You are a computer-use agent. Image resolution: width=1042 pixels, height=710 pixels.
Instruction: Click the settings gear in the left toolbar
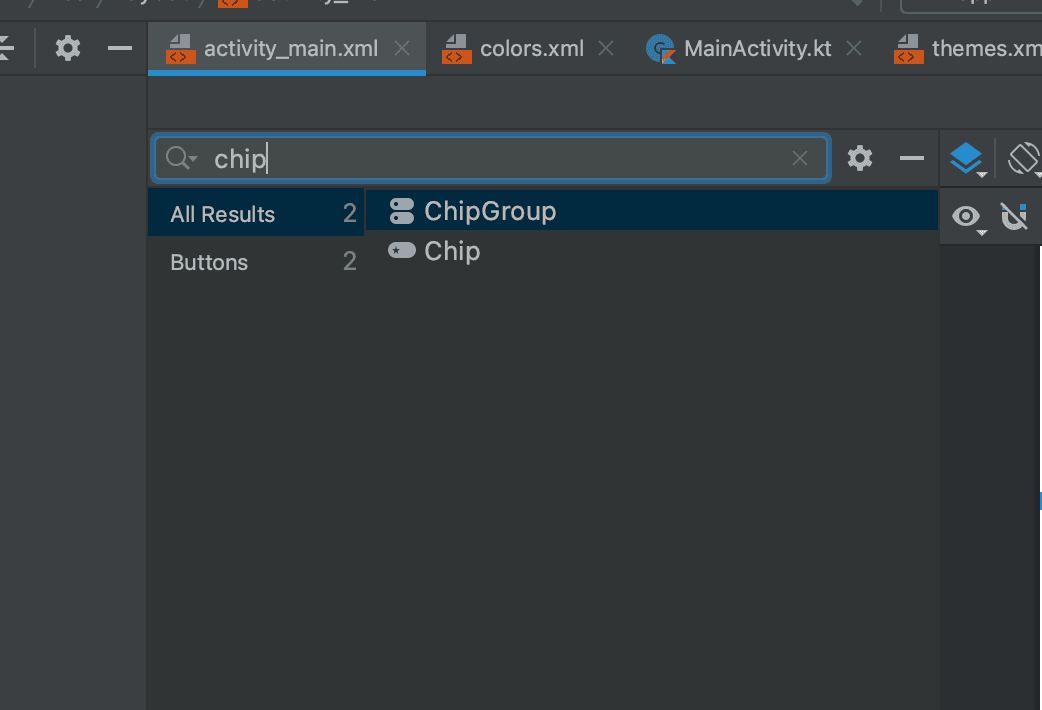67,47
